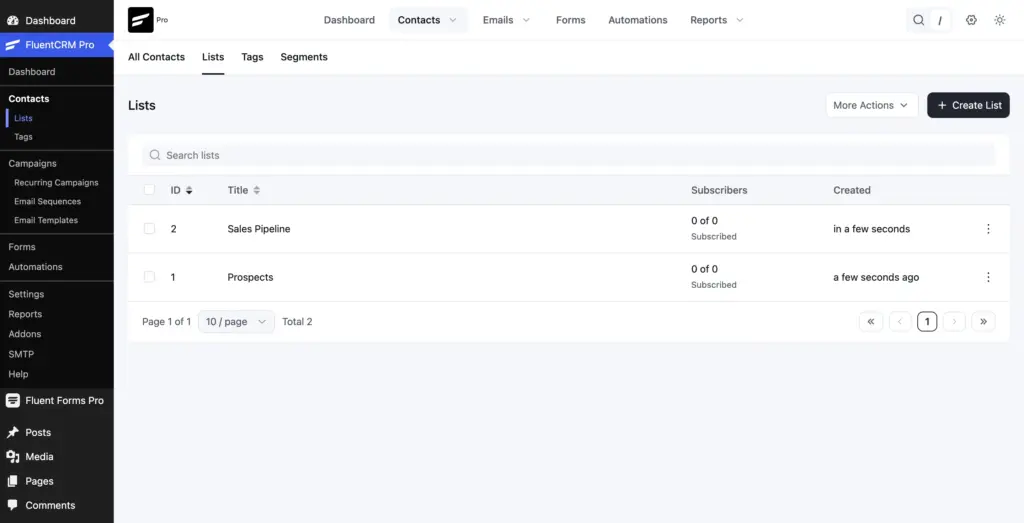Open the Campaigns sidebar link

(33, 163)
